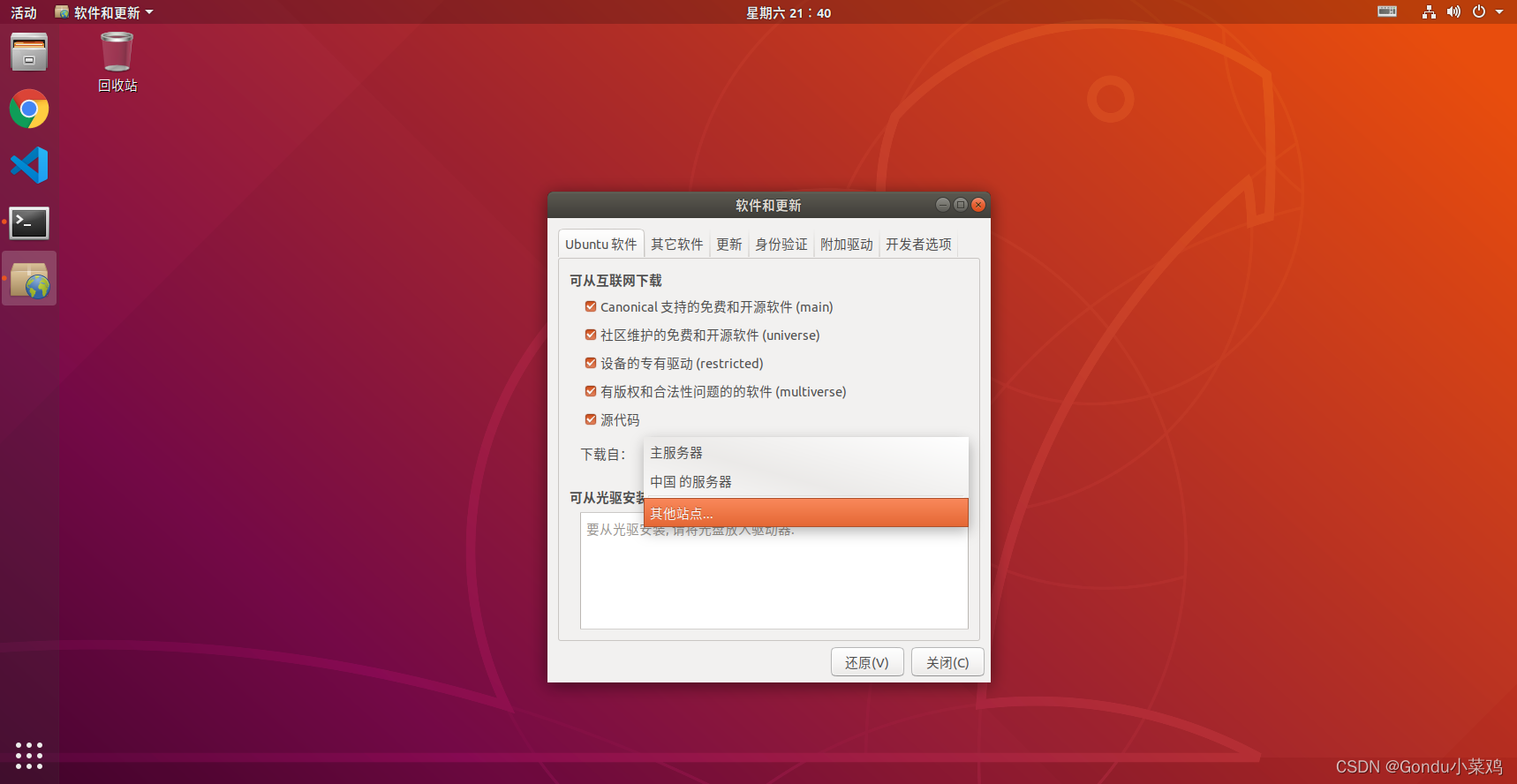Open the Files manager in dock
This screenshot has width=1517, height=784.
pyautogui.click(x=29, y=52)
